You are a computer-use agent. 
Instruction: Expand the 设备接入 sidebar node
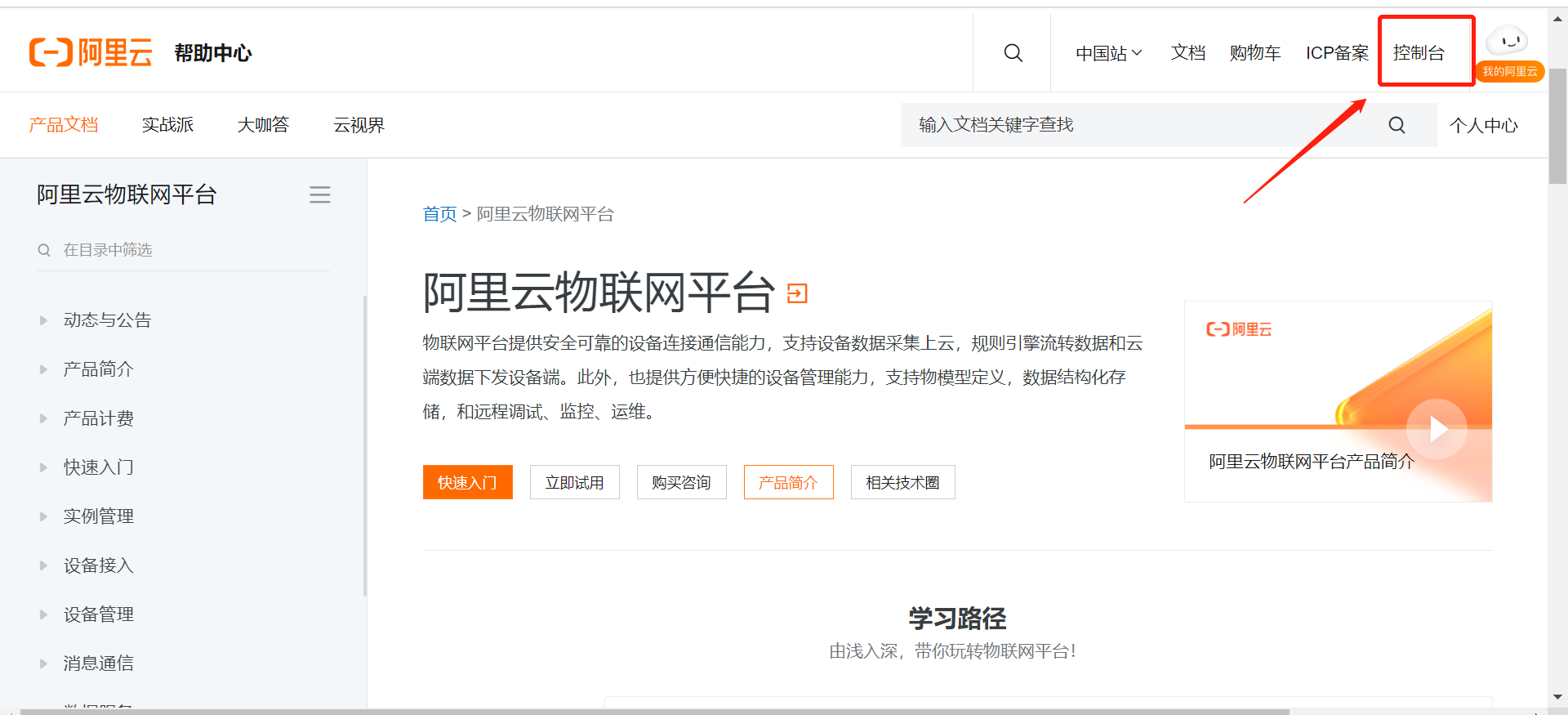[43, 565]
